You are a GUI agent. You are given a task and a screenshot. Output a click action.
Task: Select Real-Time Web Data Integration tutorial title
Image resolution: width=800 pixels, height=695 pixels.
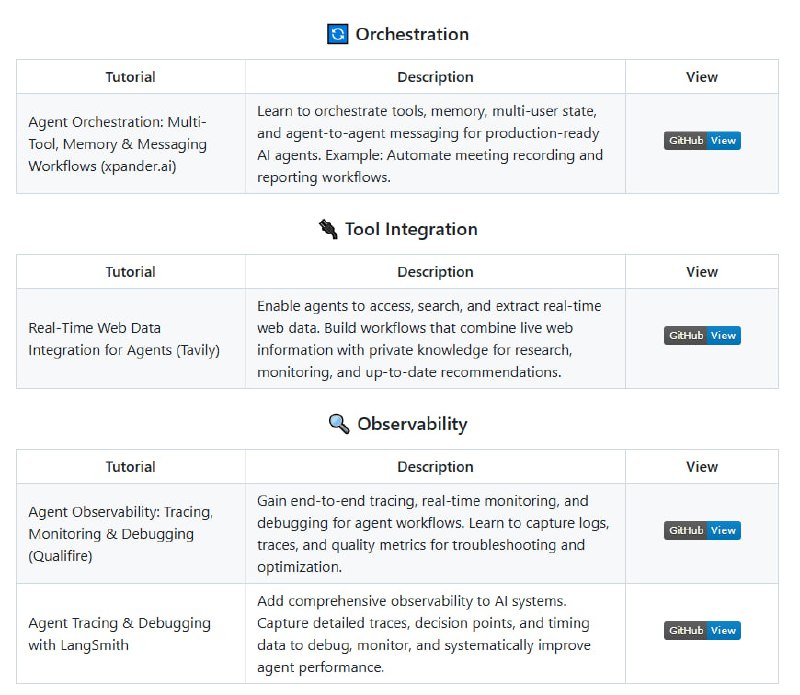point(124,338)
